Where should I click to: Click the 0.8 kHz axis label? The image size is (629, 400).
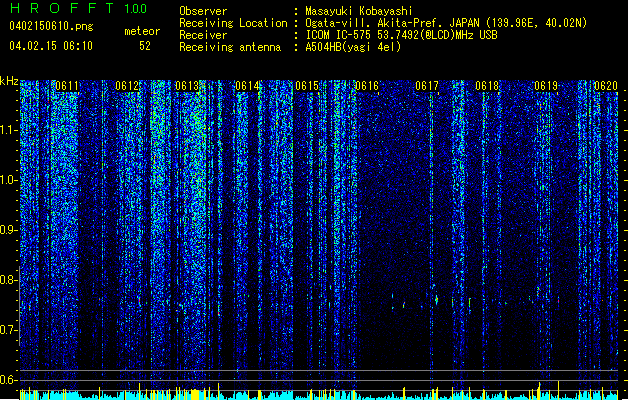click(9, 280)
